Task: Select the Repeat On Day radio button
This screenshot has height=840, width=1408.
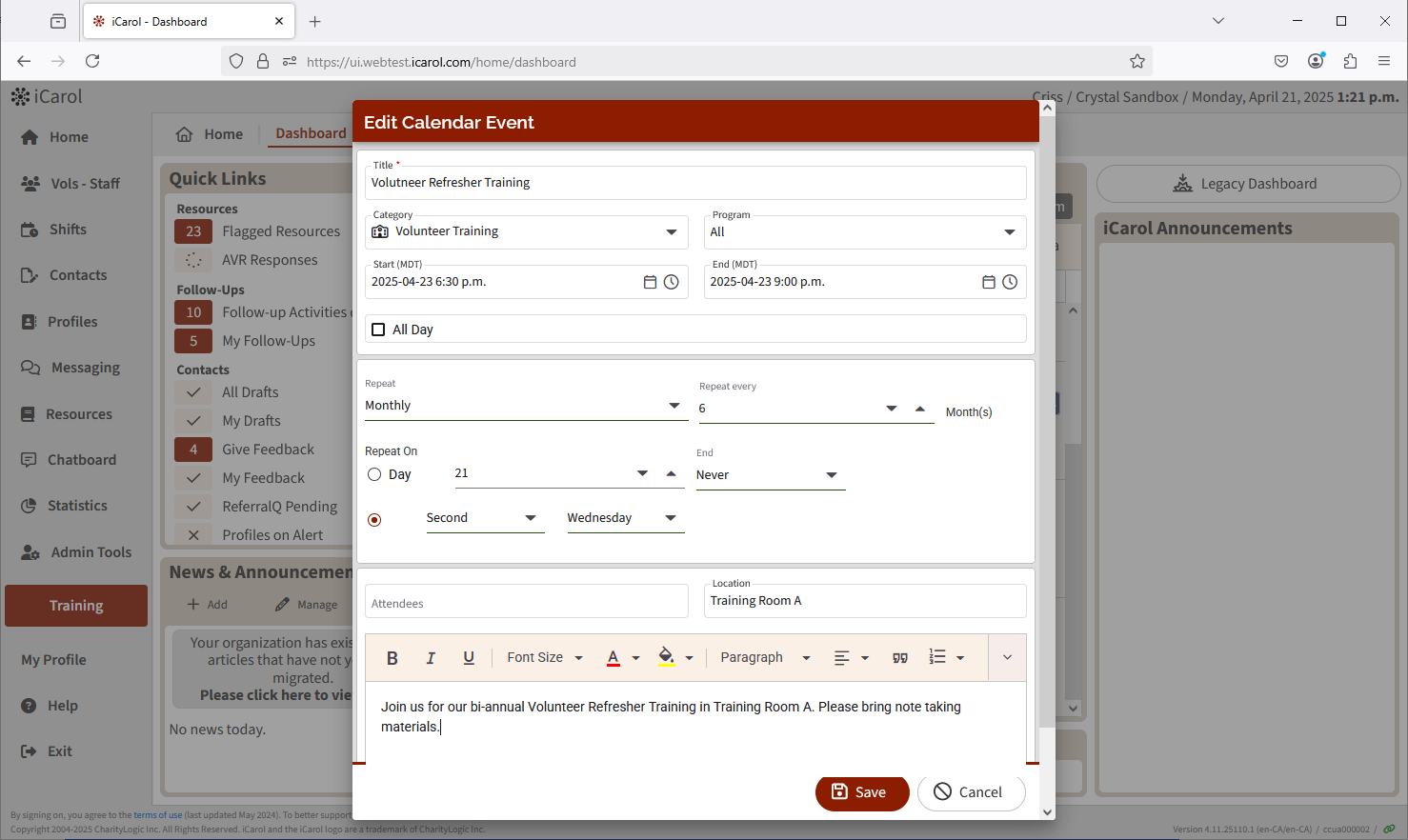Action: [x=374, y=474]
